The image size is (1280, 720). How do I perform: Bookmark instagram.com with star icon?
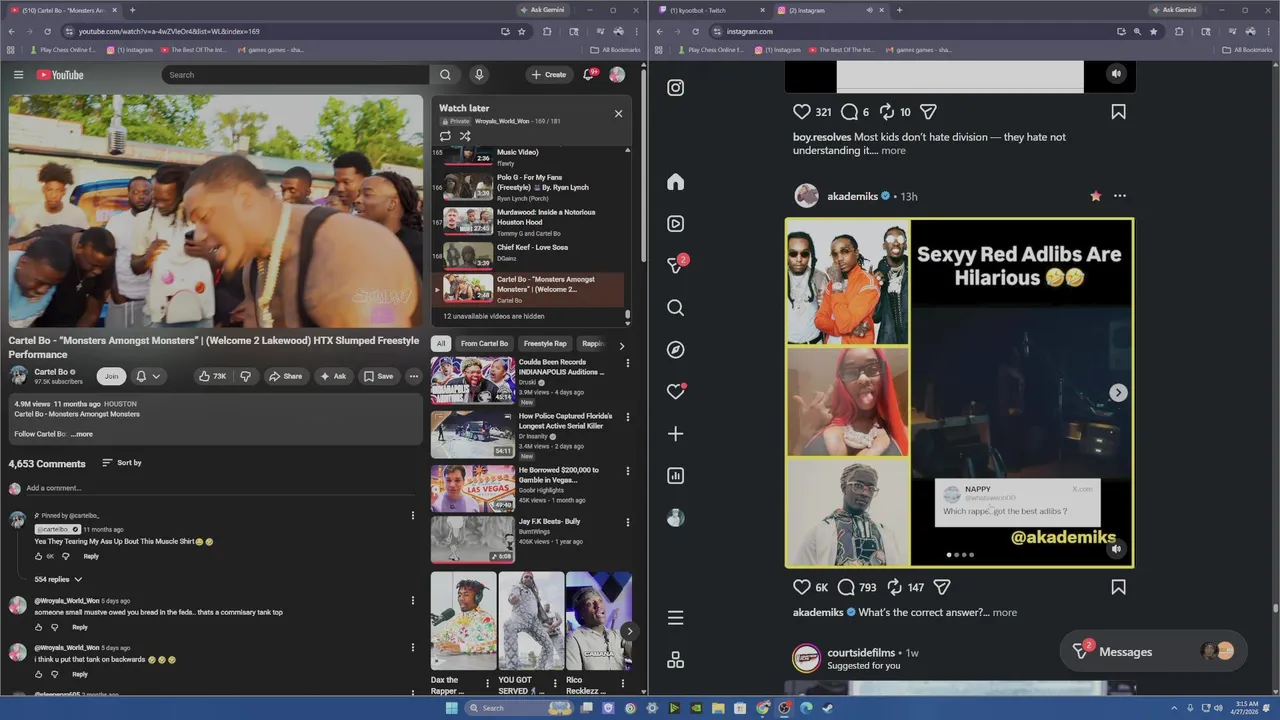coord(1154,31)
